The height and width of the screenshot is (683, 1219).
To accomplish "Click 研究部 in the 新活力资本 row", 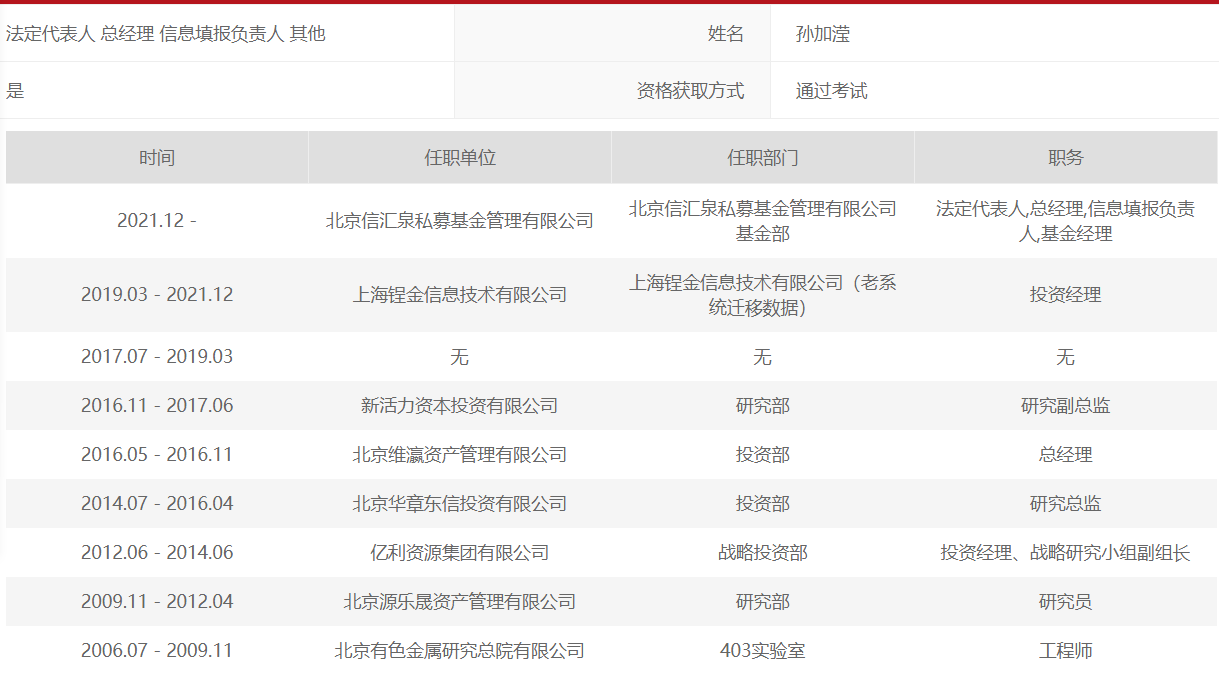I will pos(763,406).
